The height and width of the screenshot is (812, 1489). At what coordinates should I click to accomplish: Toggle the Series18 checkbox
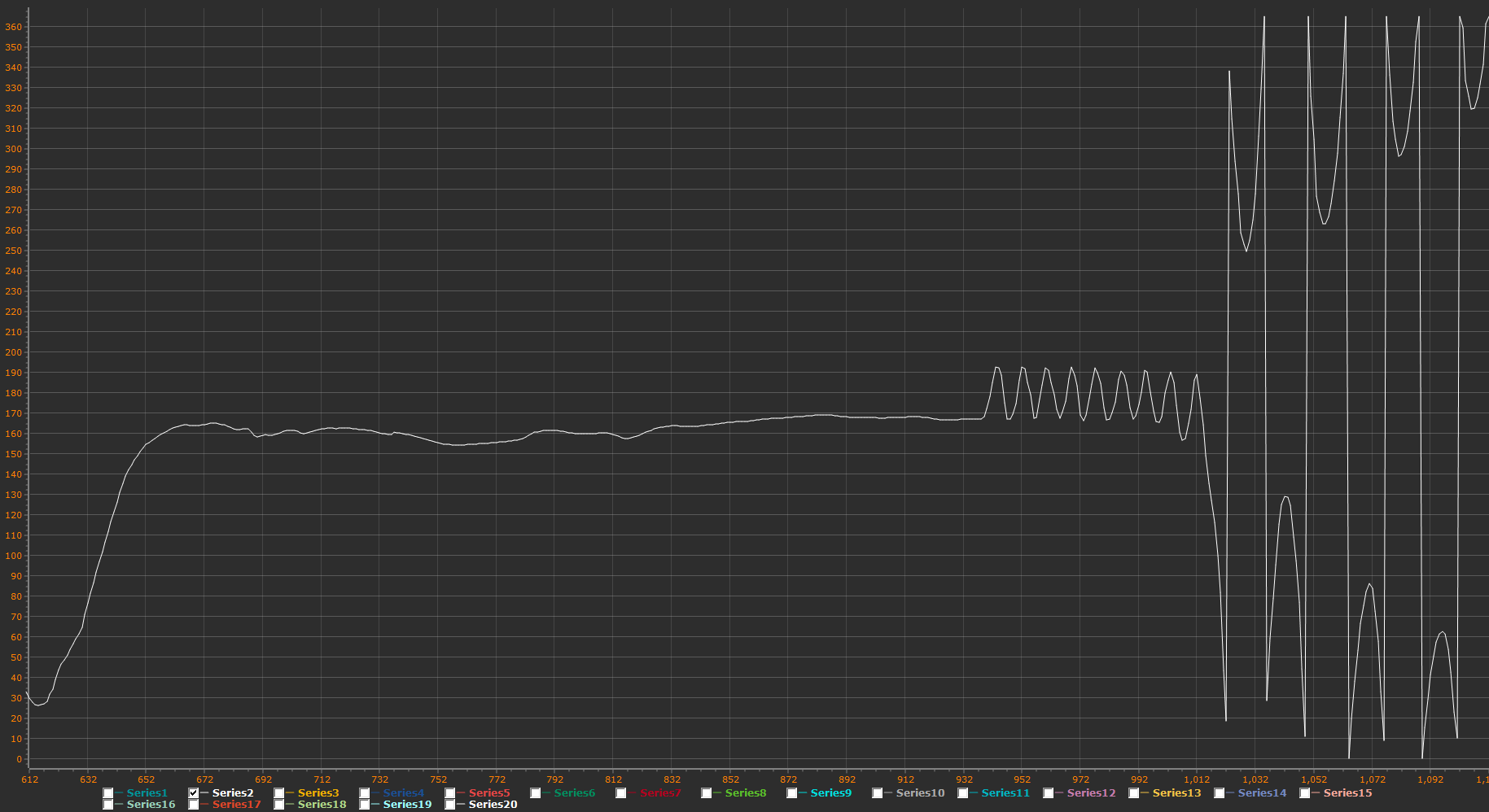[x=279, y=805]
